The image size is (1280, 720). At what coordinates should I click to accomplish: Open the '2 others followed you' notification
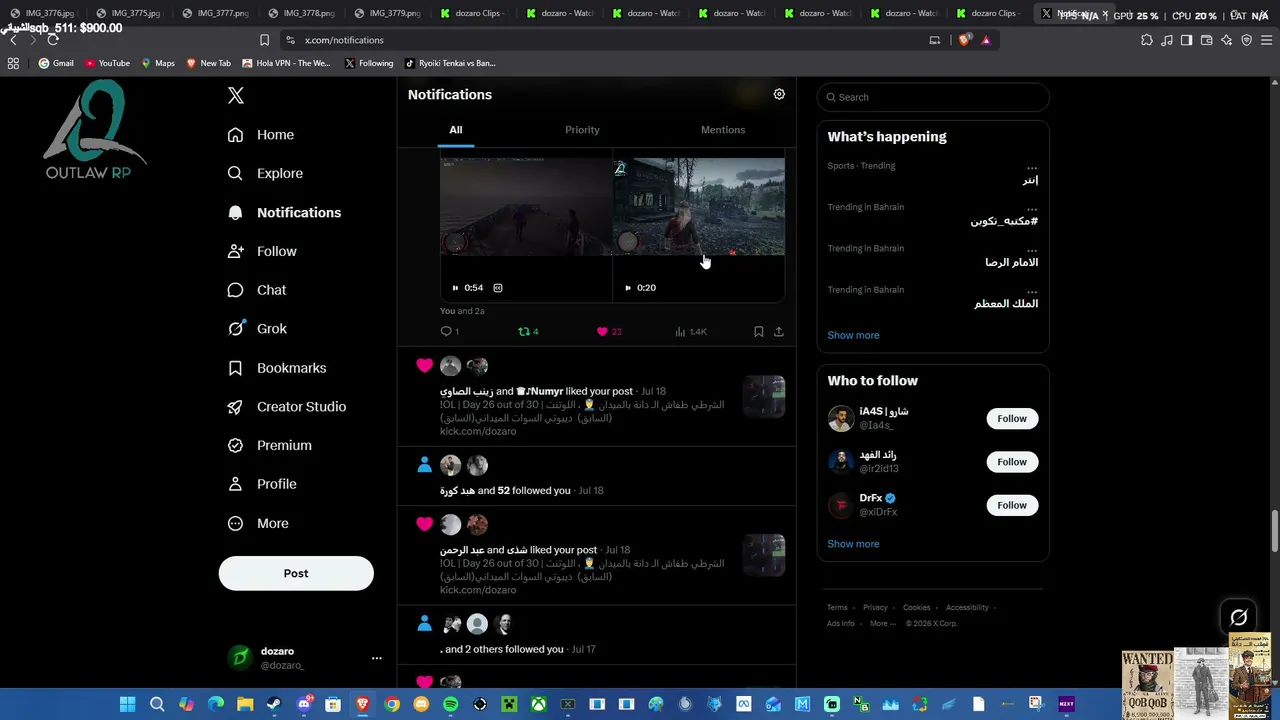click(597, 637)
